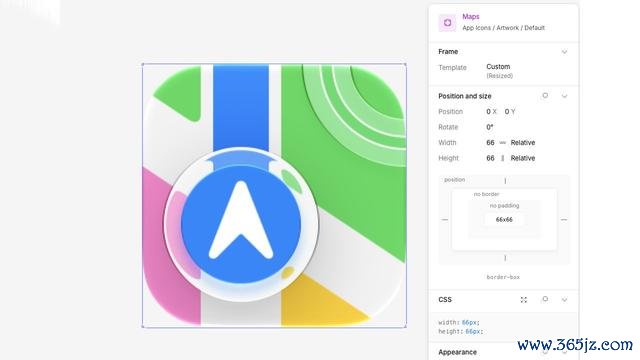Click the 66x66 size box in layout diagram
The image size is (640, 360).
(504, 220)
